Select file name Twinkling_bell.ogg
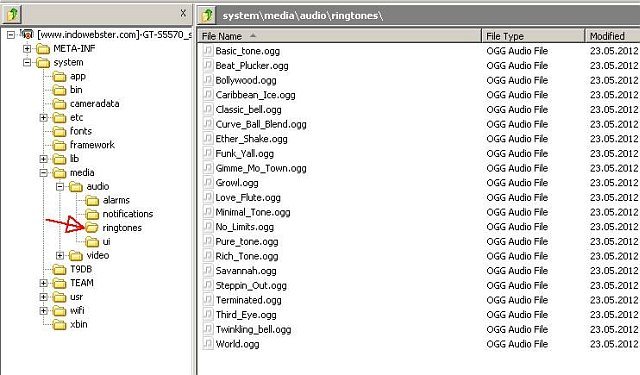Viewport: 640px width, 375px height. pos(253,330)
